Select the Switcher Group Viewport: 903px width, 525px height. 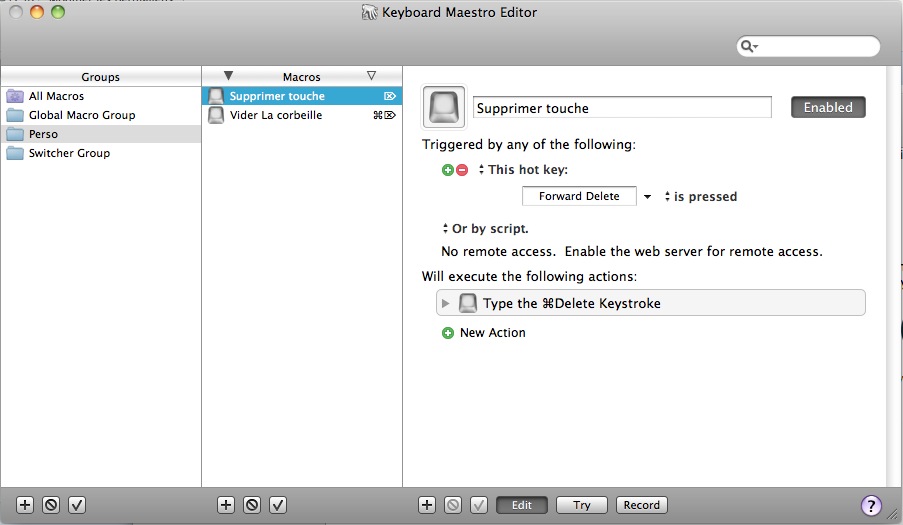pos(101,153)
